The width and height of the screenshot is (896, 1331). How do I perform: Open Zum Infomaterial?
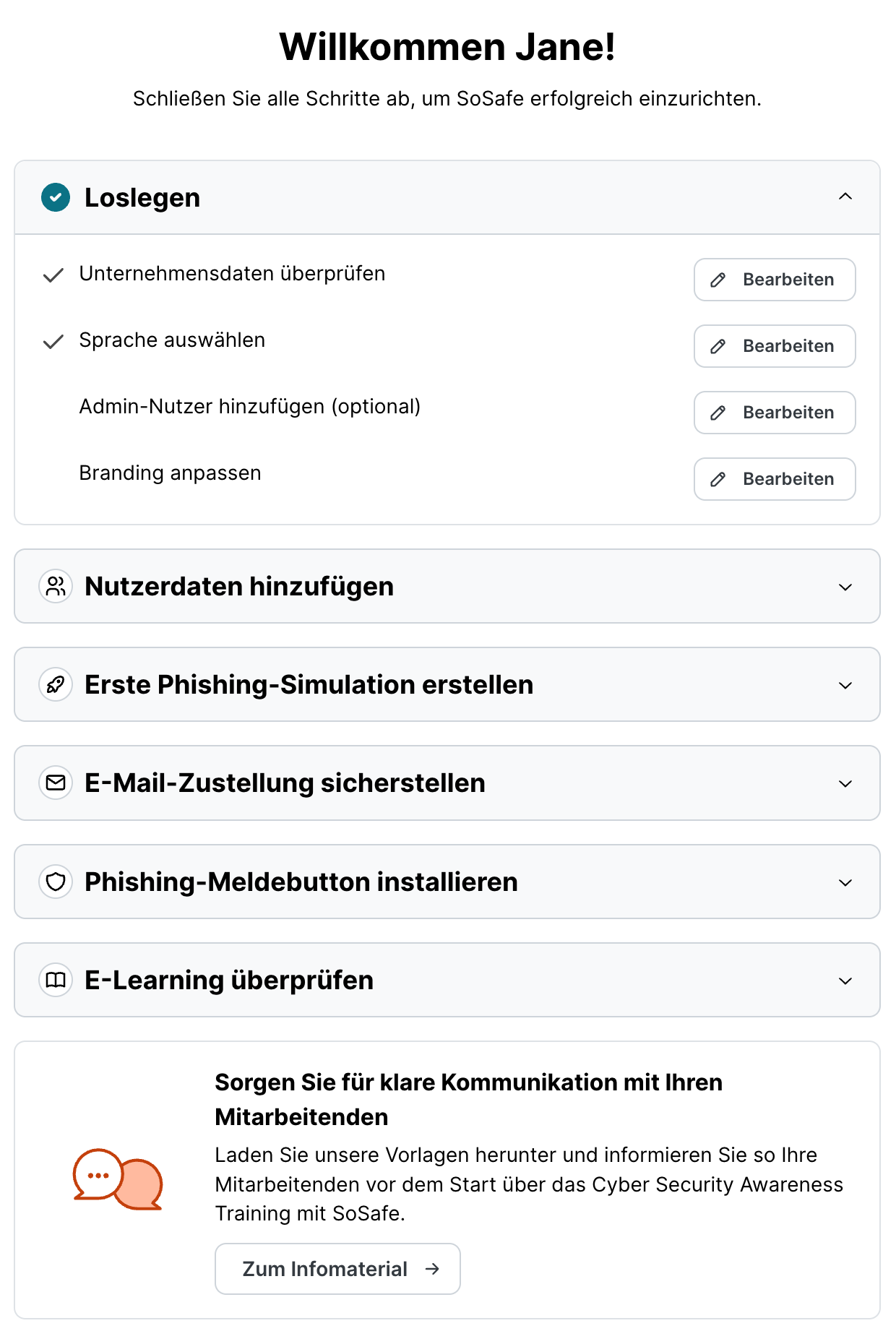[x=337, y=1269]
